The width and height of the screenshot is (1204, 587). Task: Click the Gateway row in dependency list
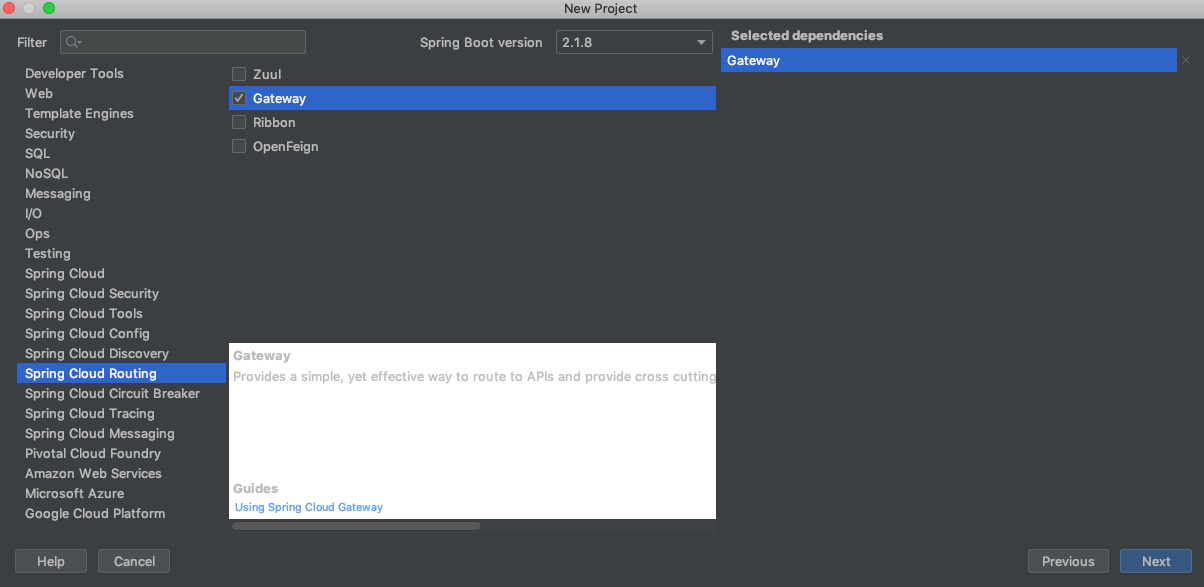472,98
